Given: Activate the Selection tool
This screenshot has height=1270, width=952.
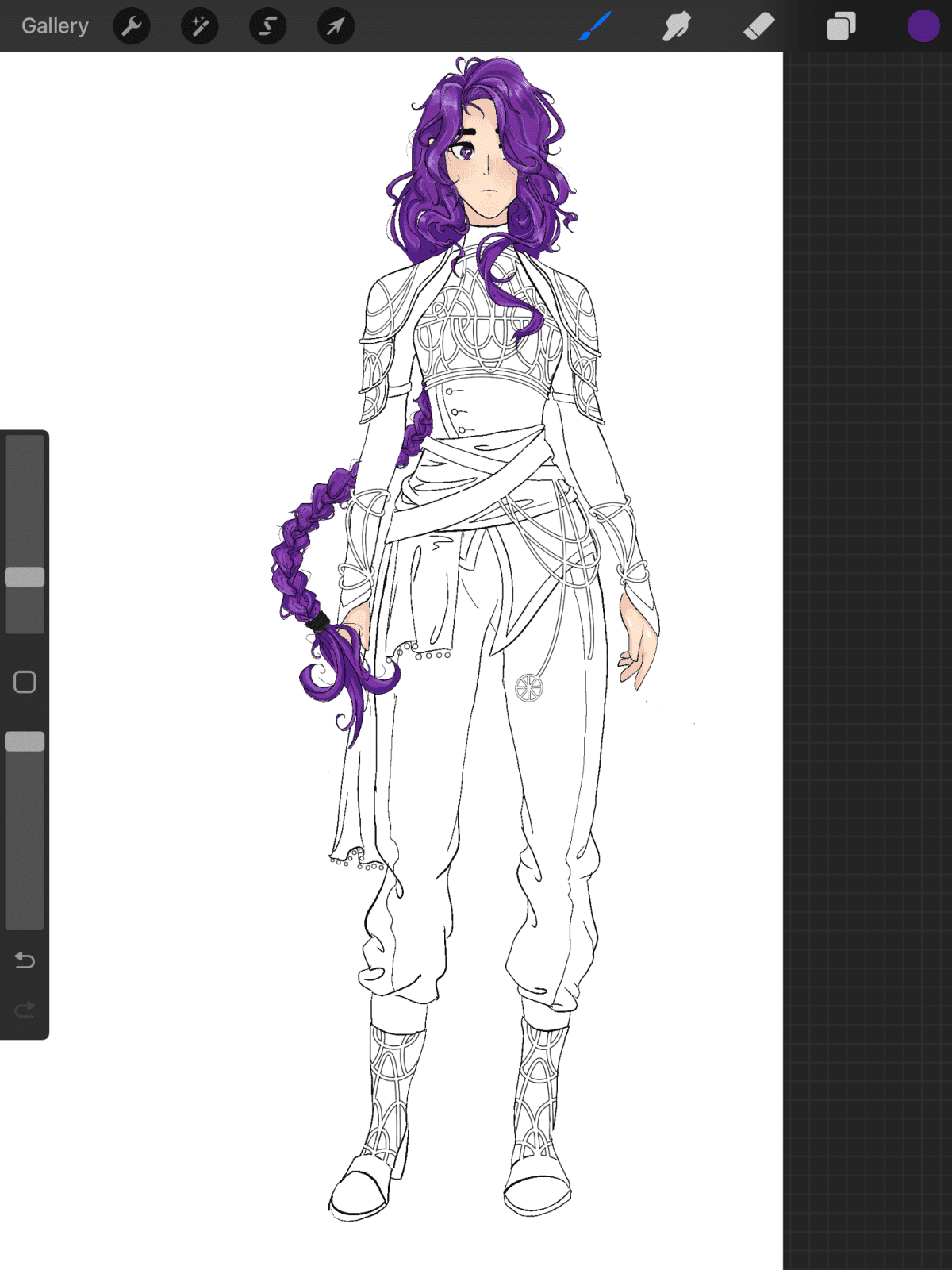Looking at the screenshot, I should click(x=268, y=26).
